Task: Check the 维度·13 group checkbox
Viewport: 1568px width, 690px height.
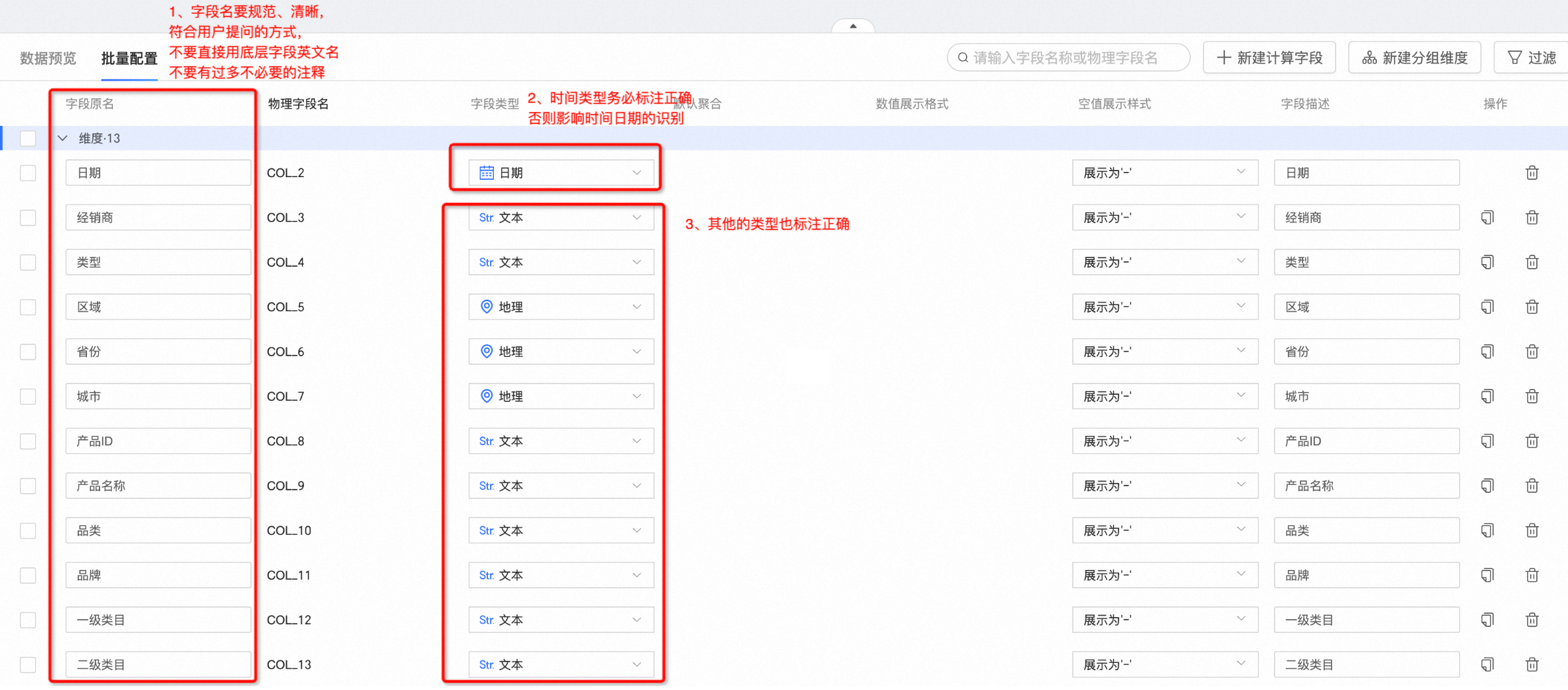Action: [x=28, y=138]
